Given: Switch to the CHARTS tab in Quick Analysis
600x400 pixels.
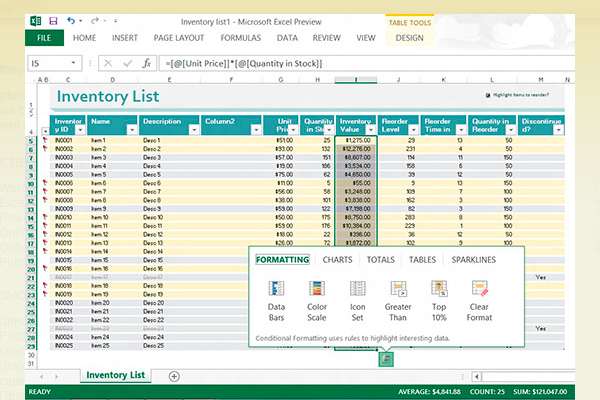Looking at the screenshot, I should point(337,259).
